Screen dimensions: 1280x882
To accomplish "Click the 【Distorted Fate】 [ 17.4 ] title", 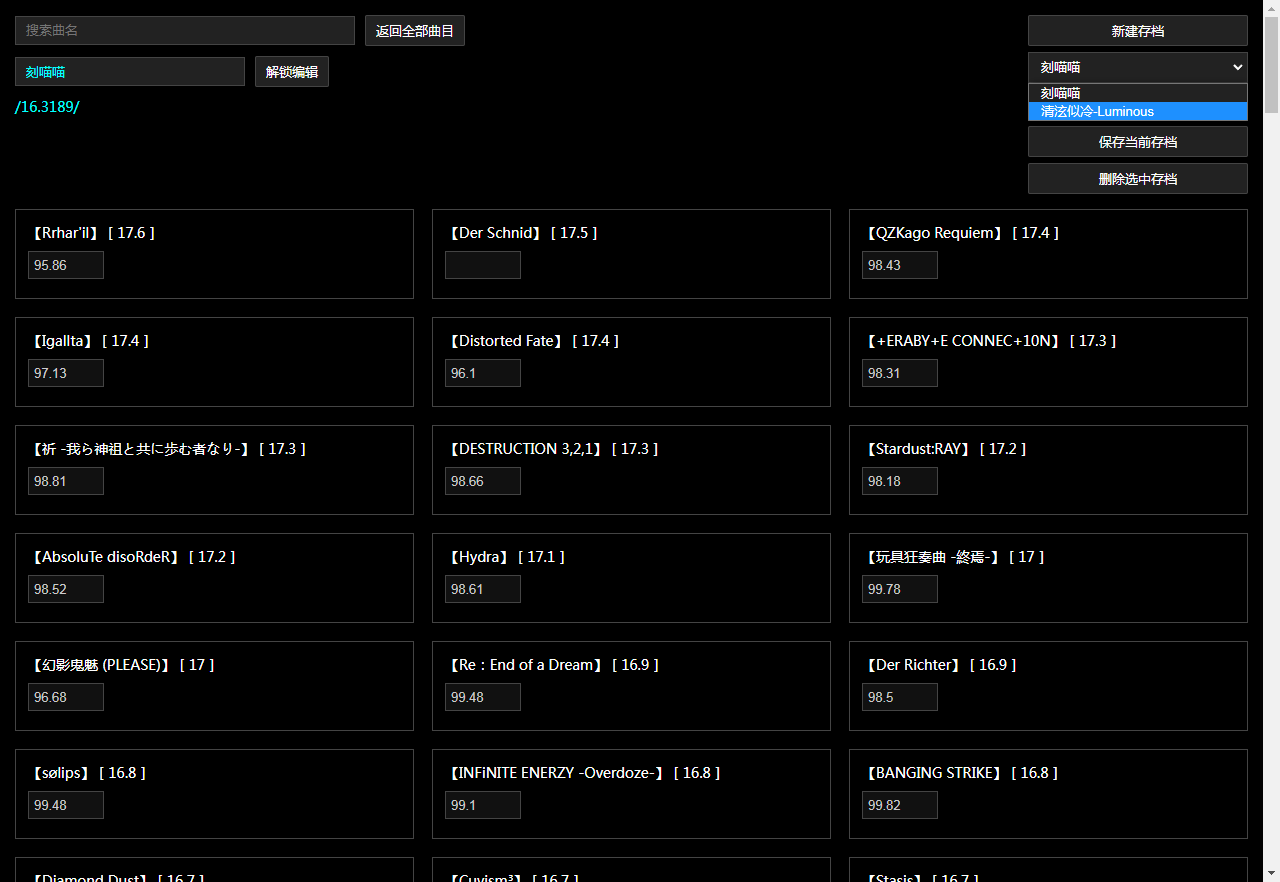I will coord(532,341).
